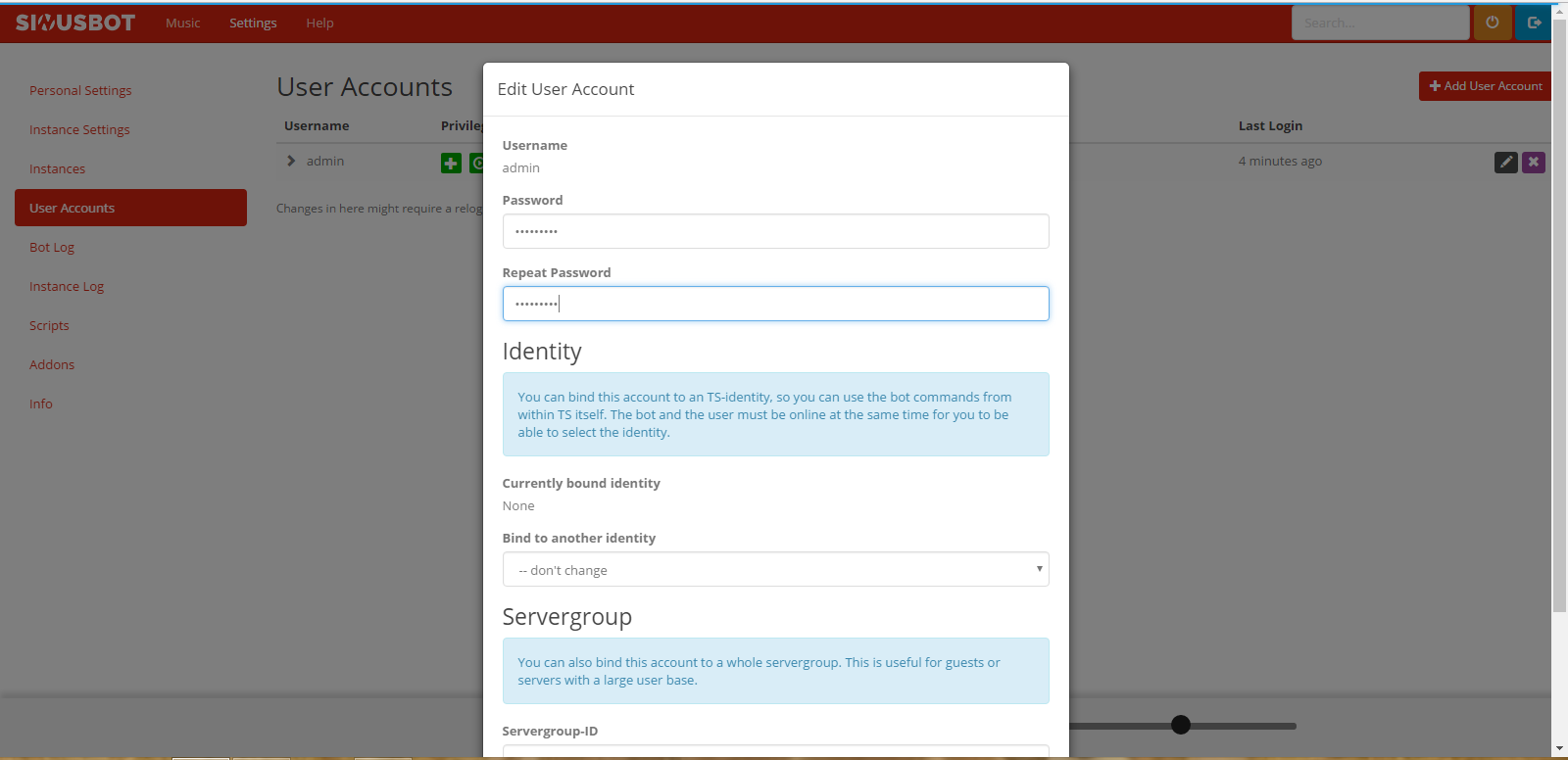Click the top Search box
1568x760 pixels.
(1379, 23)
